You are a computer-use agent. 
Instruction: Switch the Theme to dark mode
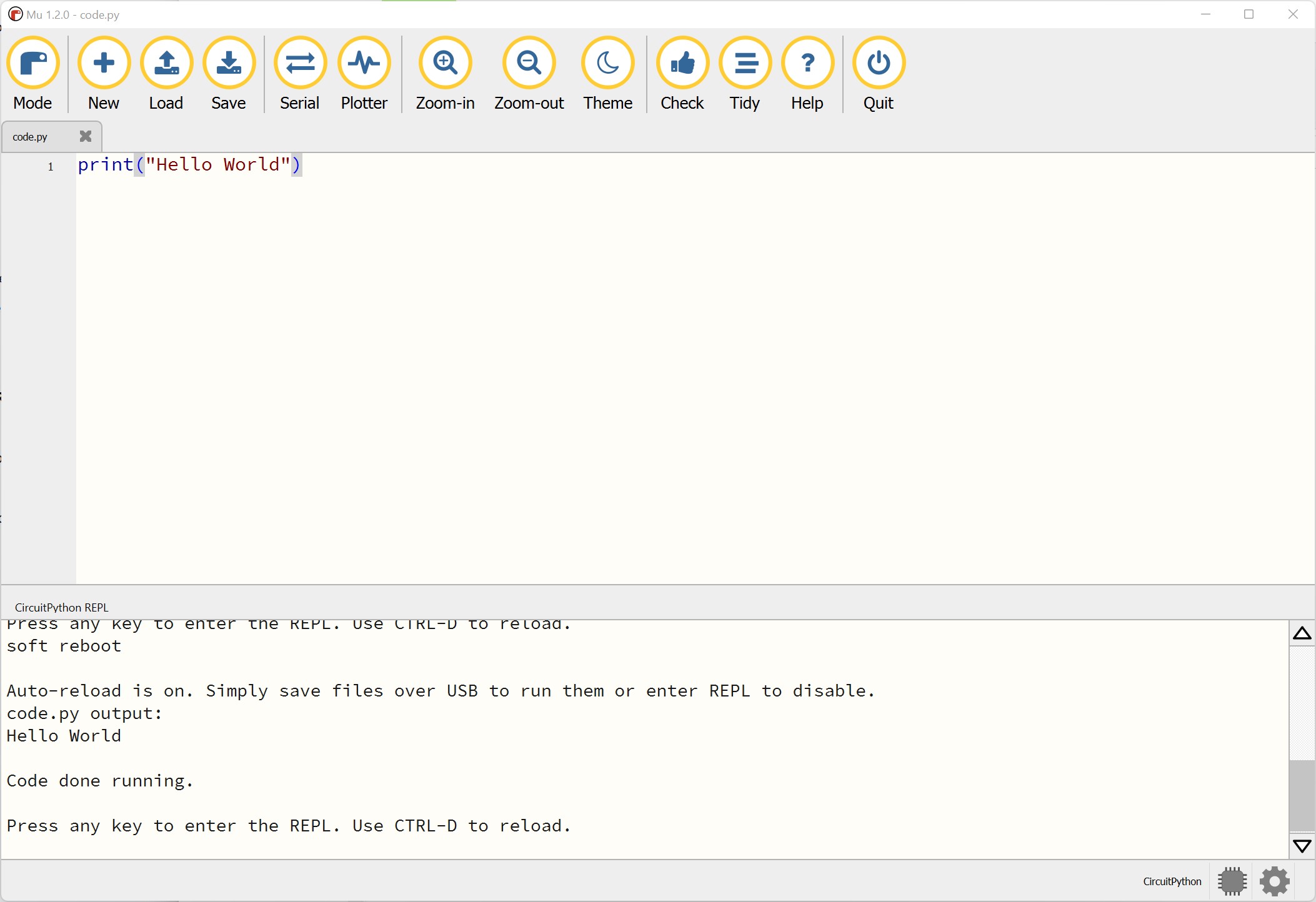[608, 74]
